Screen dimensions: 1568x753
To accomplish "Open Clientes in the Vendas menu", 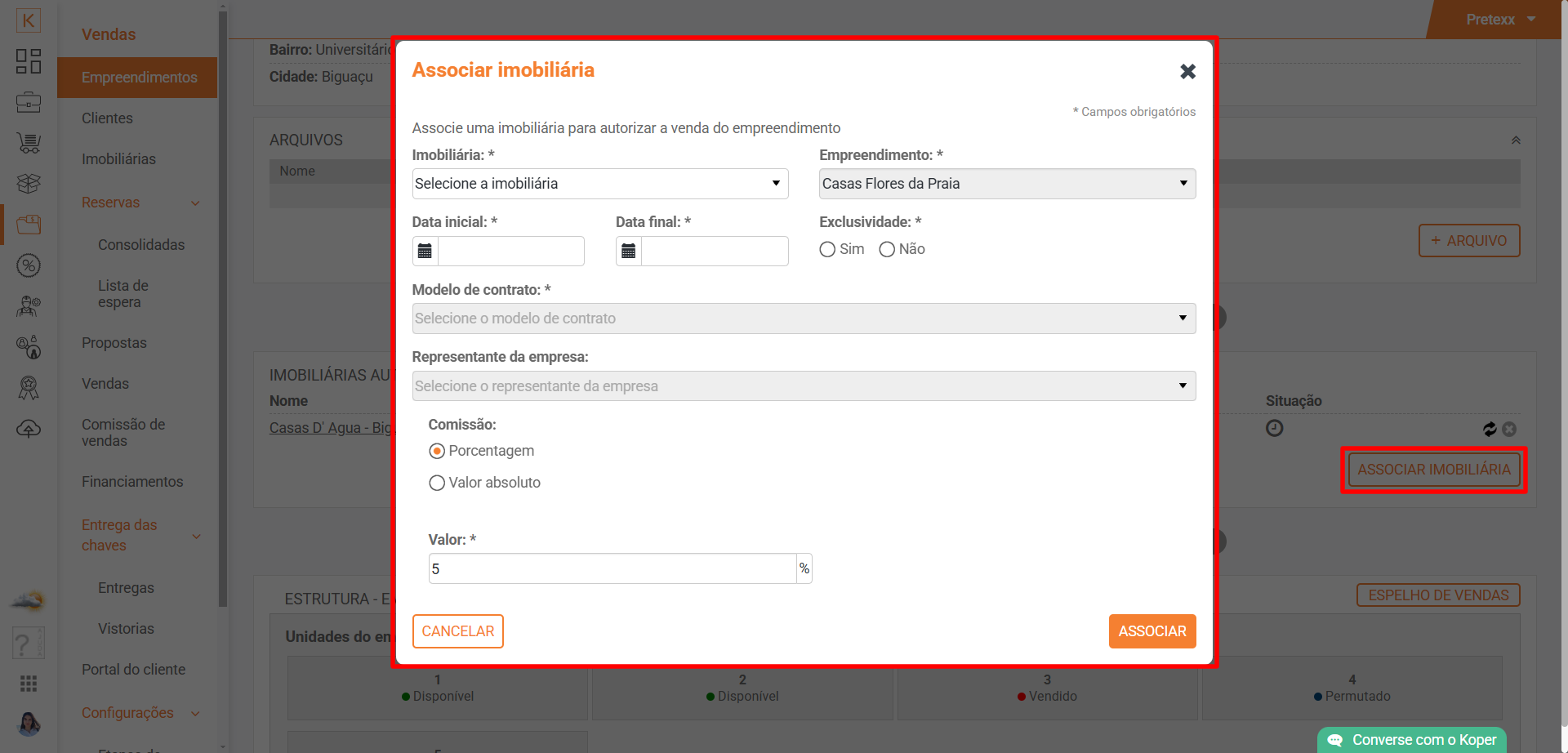I will [107, 118].
